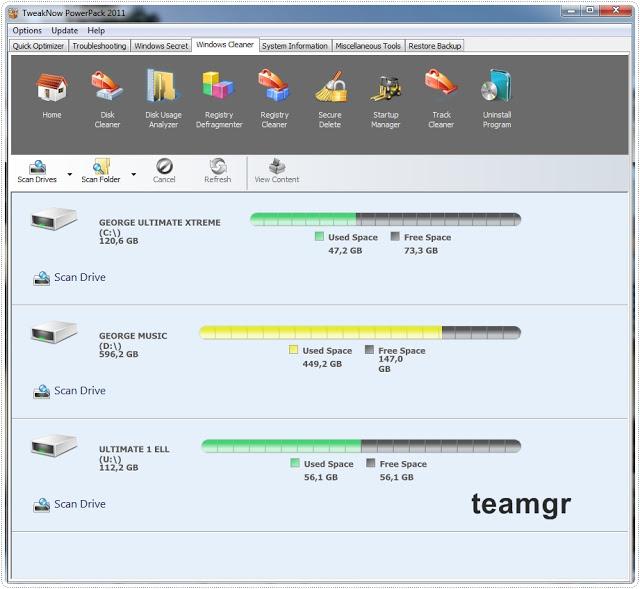The height and width of the screenshot is (589, 640).
Task: Click the 47,2 GB used space value
Action: pyautogui.click(x=345, y=251)
